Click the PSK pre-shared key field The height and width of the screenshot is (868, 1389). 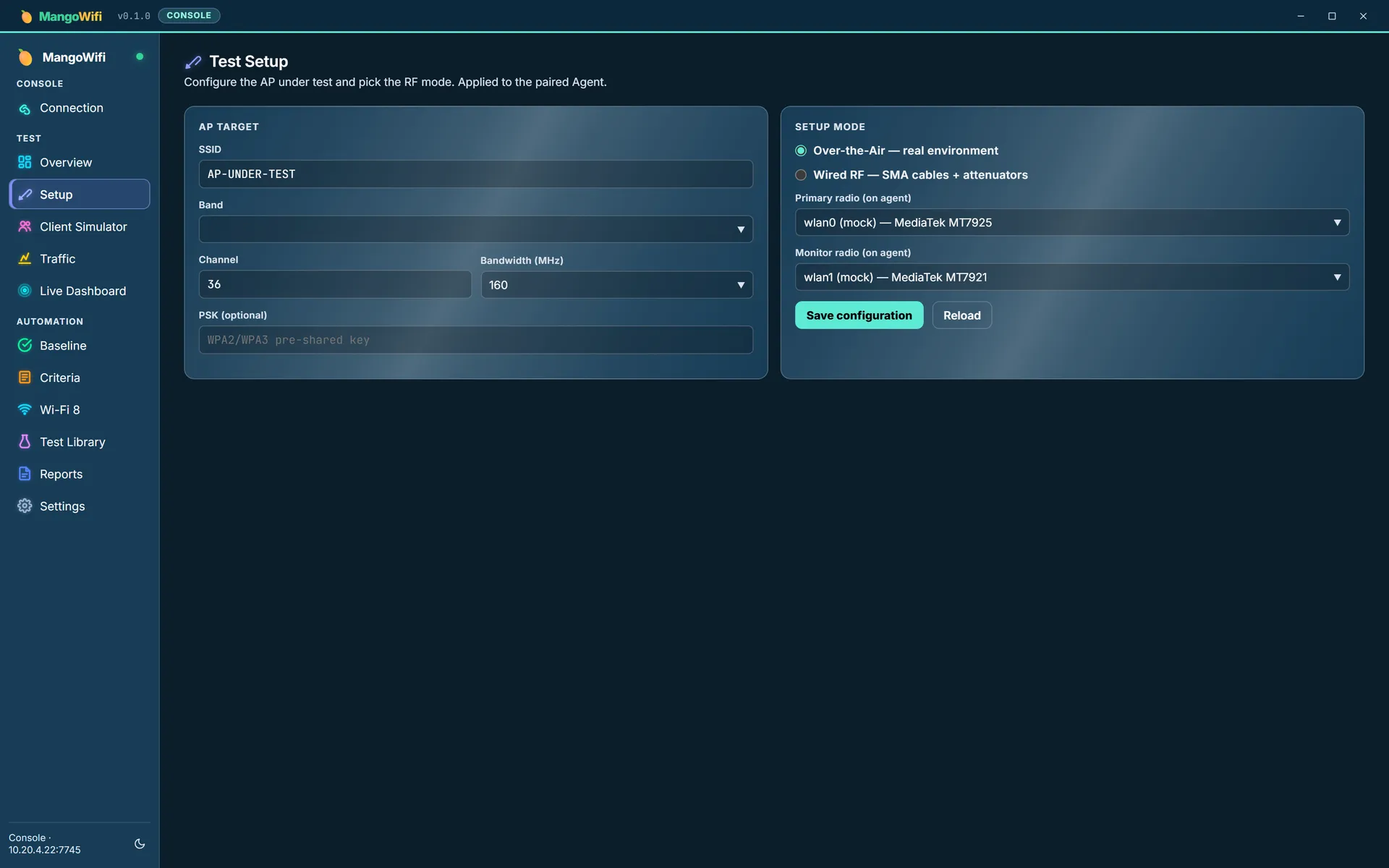(475, 340)
